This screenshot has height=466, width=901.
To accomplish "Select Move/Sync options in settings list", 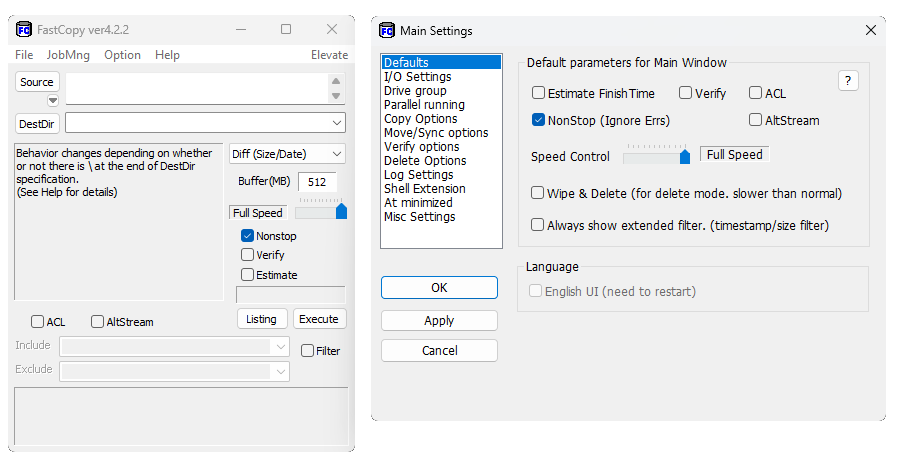I will point(441,132).
